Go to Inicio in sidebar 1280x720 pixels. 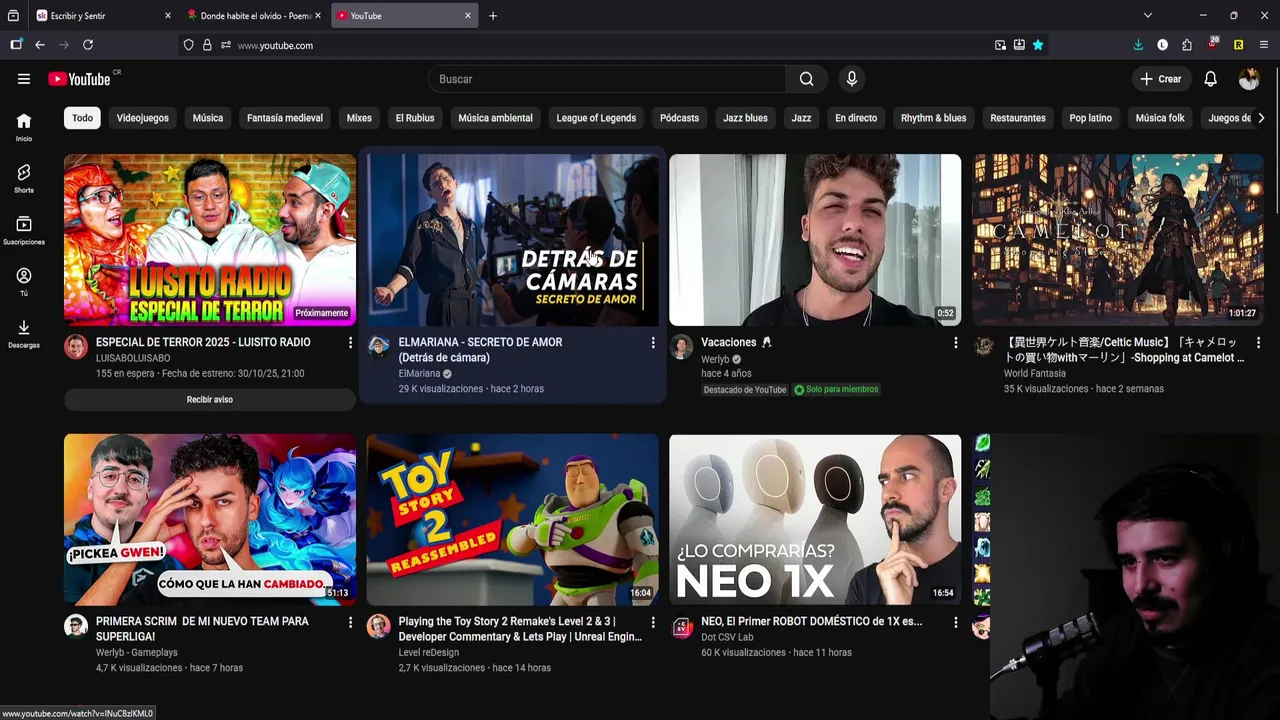[24, 127]
